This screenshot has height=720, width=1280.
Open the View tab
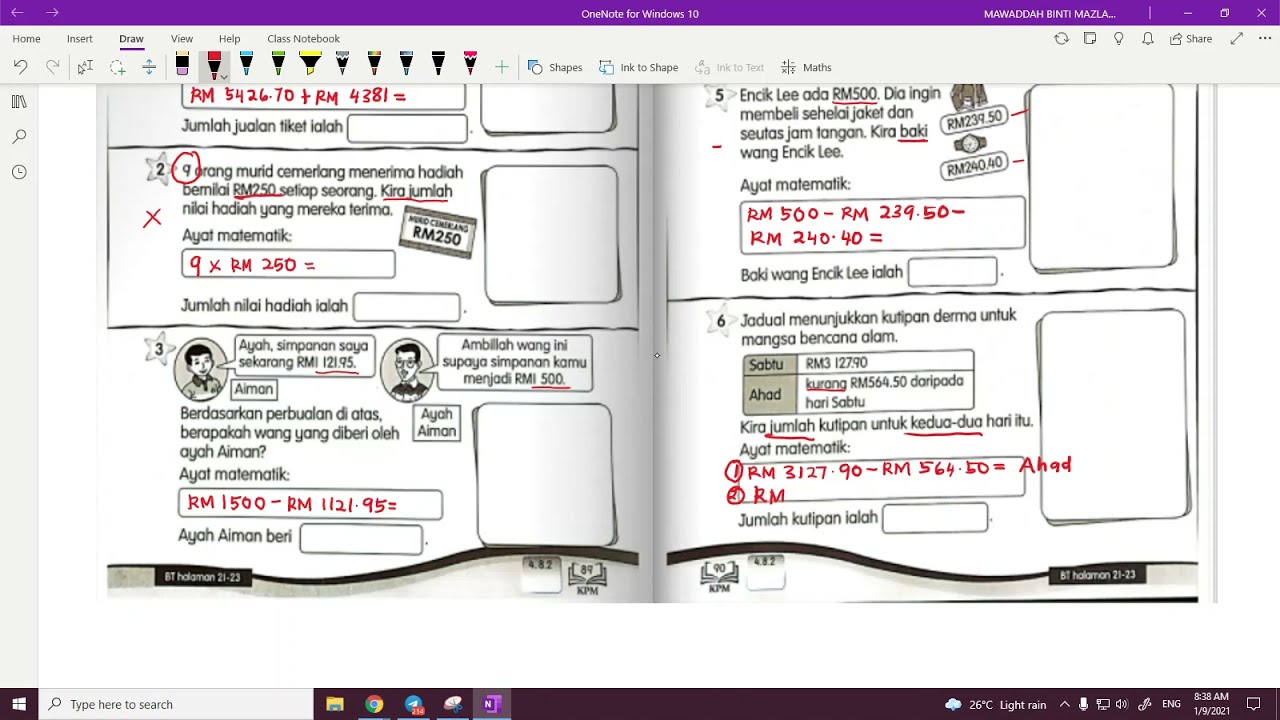(182, 38)
